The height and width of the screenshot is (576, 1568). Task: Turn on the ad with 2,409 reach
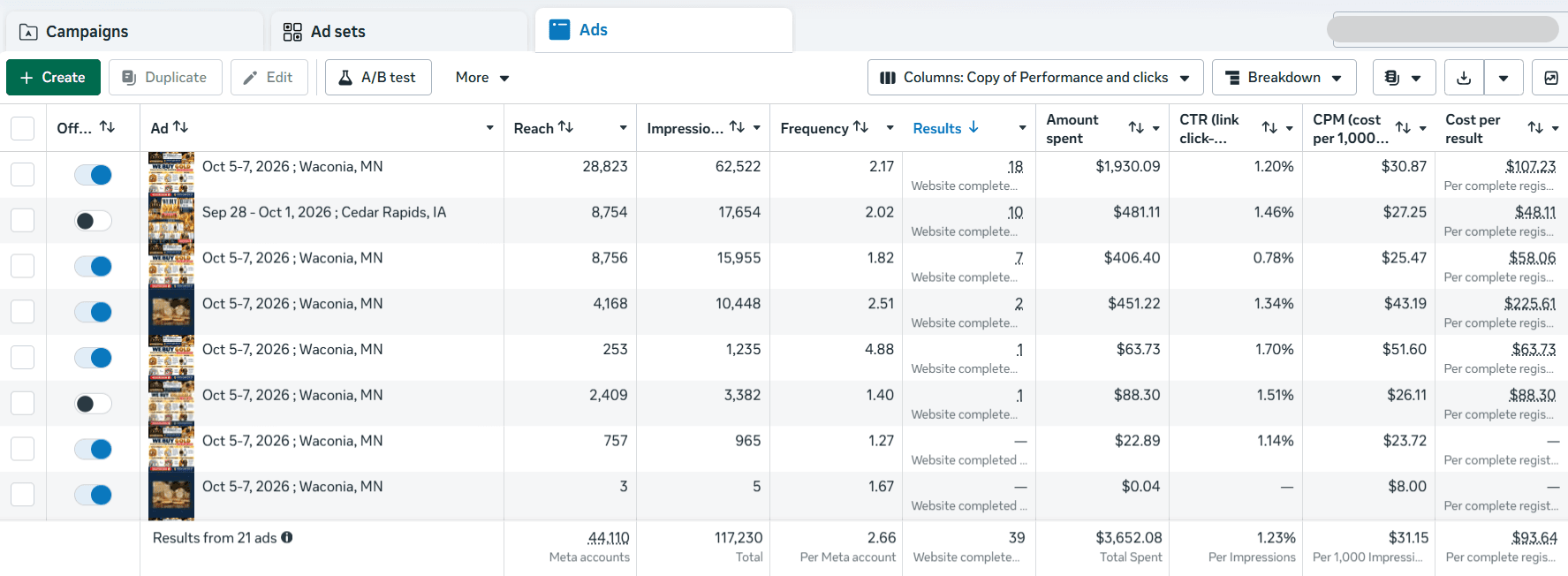[93, 404]
